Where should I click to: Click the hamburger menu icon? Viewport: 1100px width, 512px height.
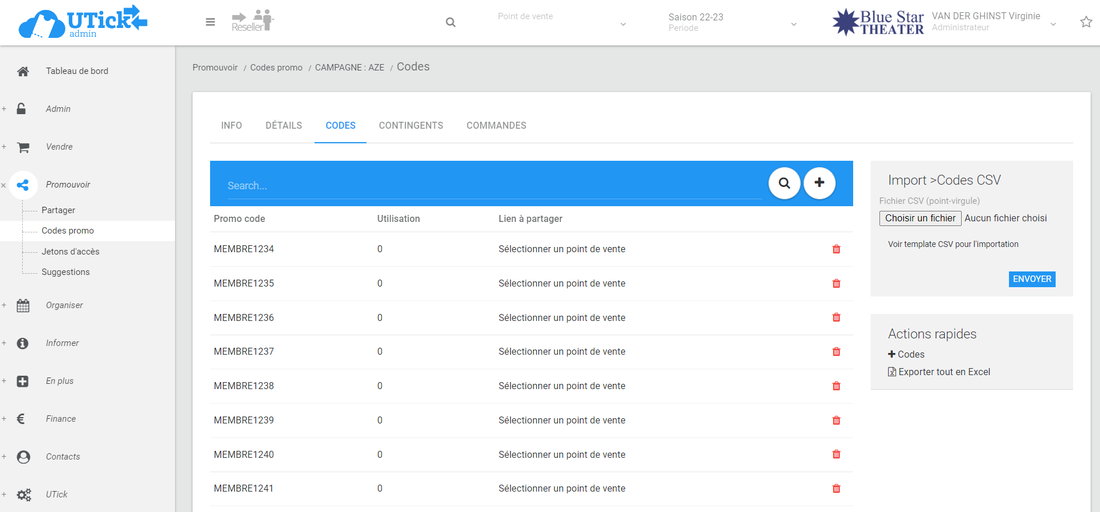pyautogui.click(x=210, y=22)
